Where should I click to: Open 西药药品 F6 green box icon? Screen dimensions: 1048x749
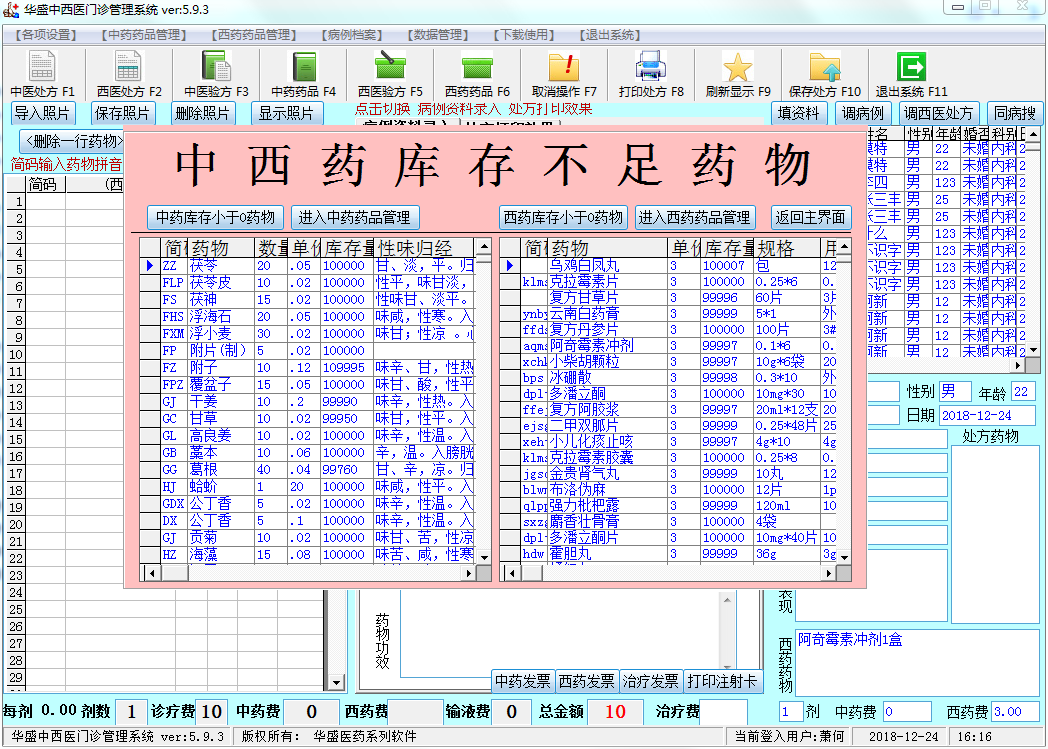[x=477, y=73]
